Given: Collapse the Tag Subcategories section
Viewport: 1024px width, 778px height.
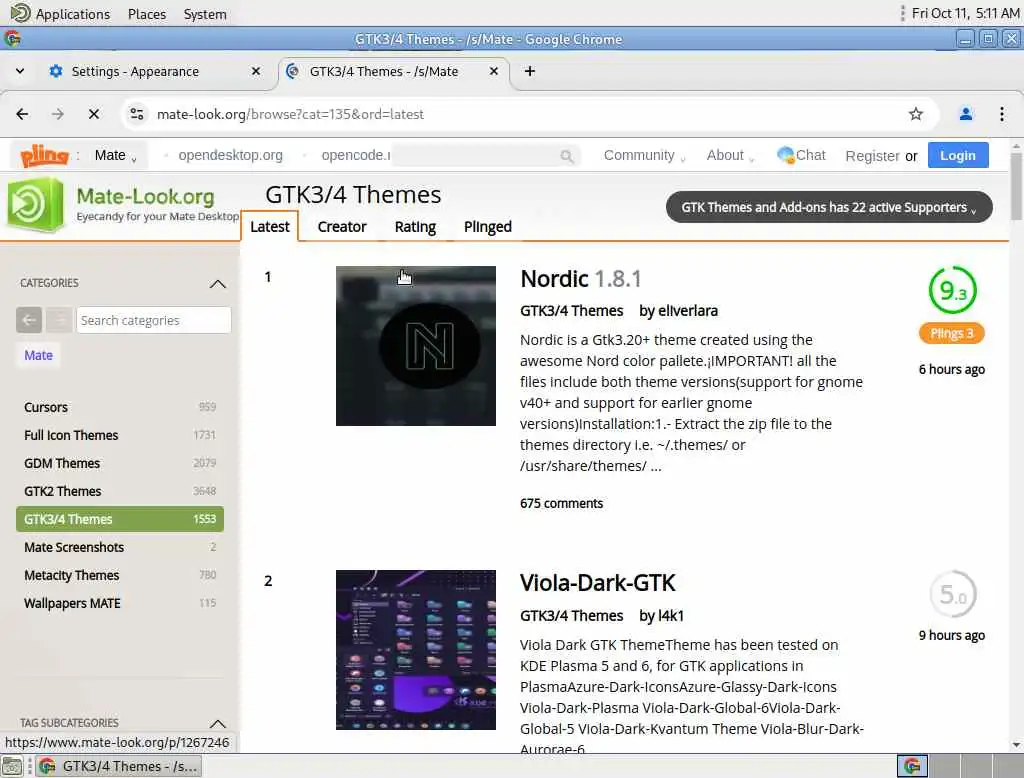Looking at the screenshot, I should click(x=217, y=723).
